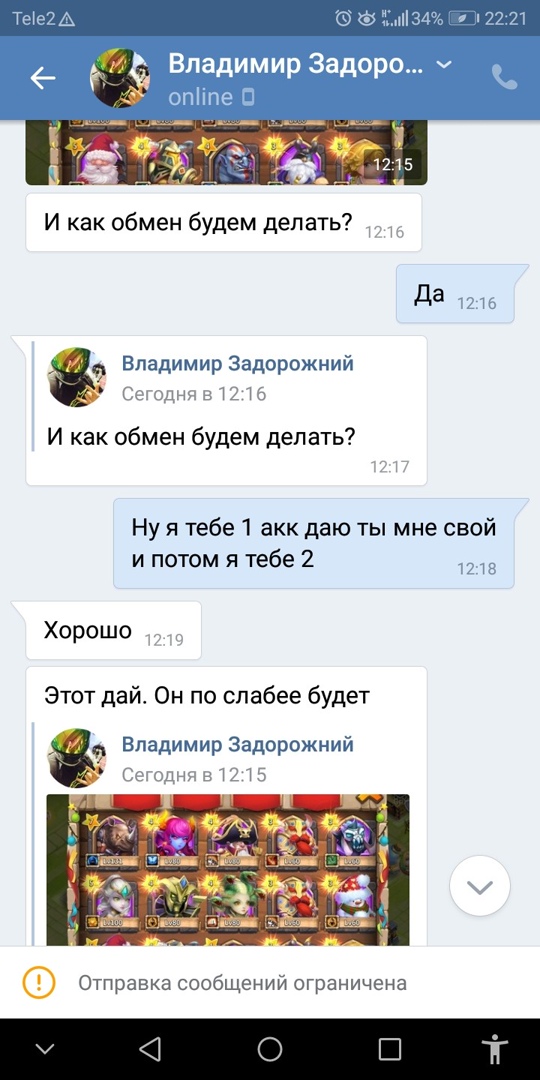Expand the dropdown chevron beside the contact name
The image size is (540, 1080).
tap(445, 64)
